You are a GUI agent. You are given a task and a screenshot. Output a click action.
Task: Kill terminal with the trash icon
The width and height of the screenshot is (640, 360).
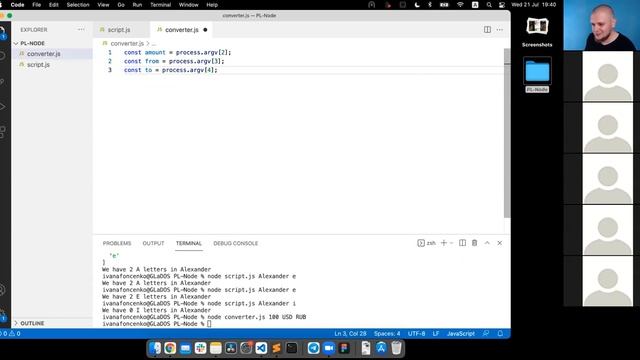coord(475,243)
